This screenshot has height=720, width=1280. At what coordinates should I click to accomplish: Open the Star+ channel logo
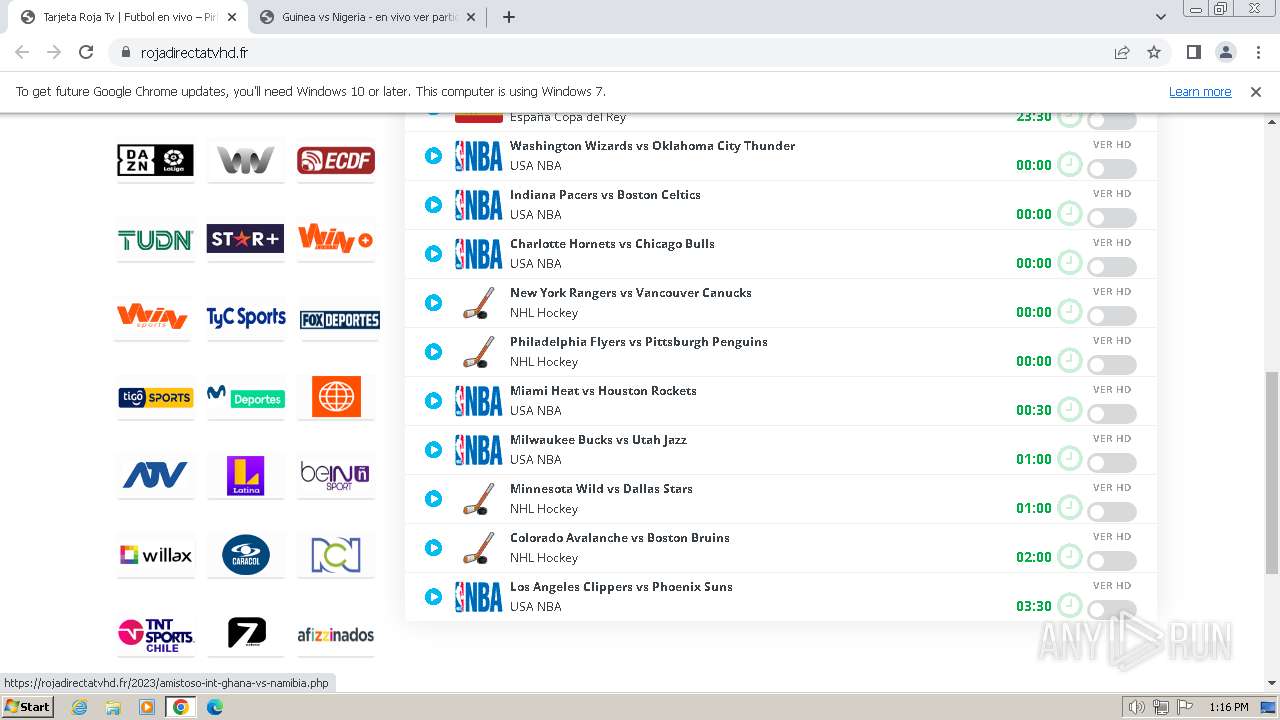(245, 239)
